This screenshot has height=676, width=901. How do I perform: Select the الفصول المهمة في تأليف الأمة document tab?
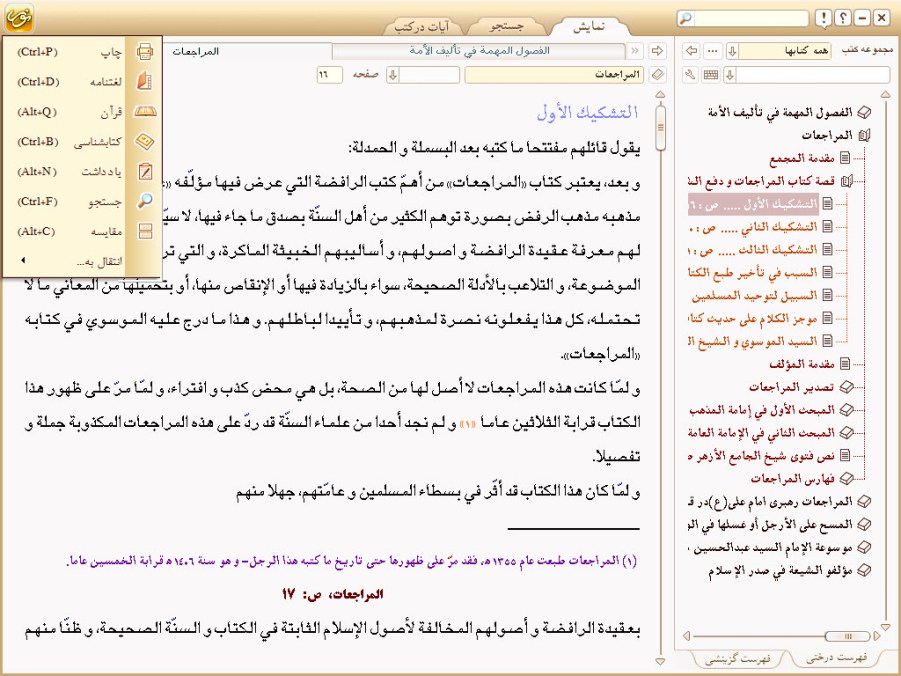point(479,51)
